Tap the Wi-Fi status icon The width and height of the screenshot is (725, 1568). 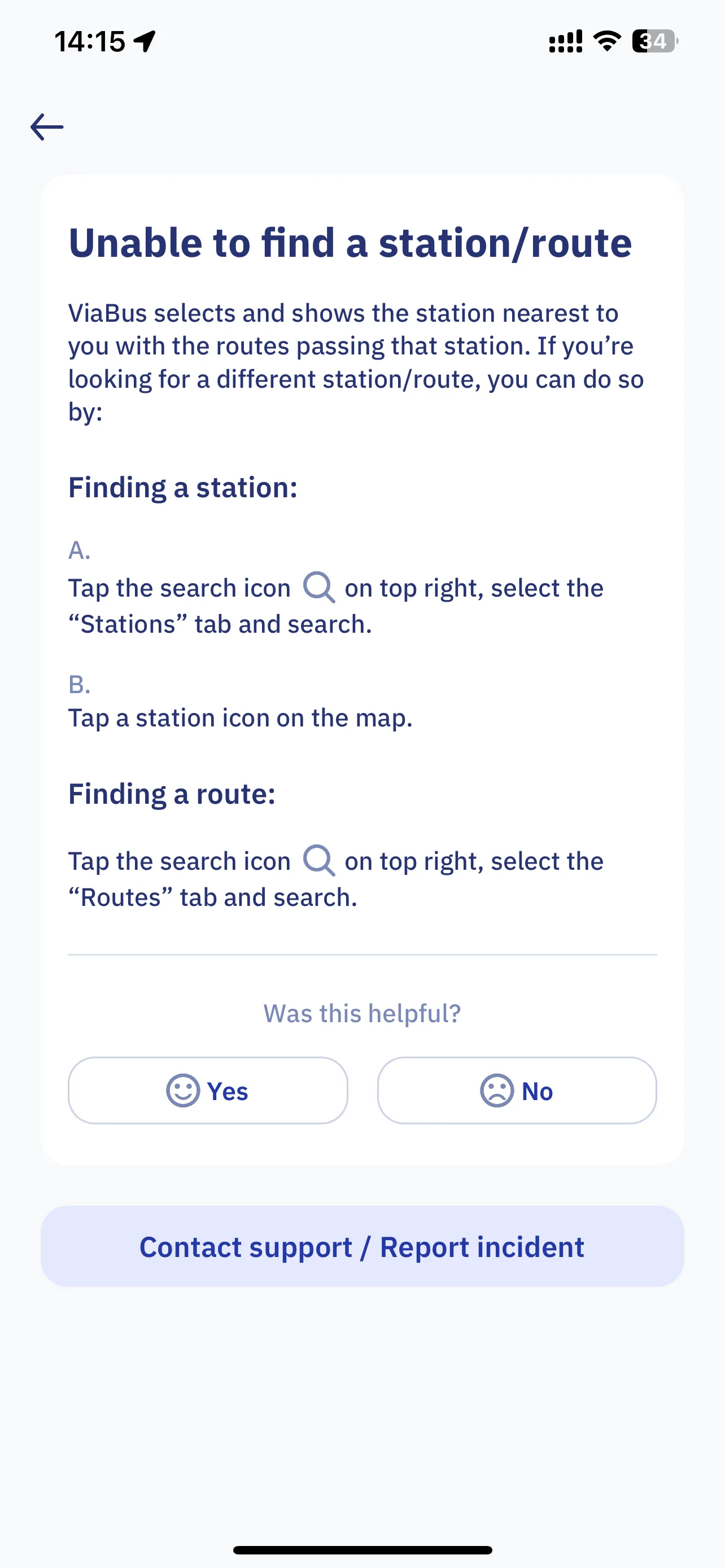607,41
